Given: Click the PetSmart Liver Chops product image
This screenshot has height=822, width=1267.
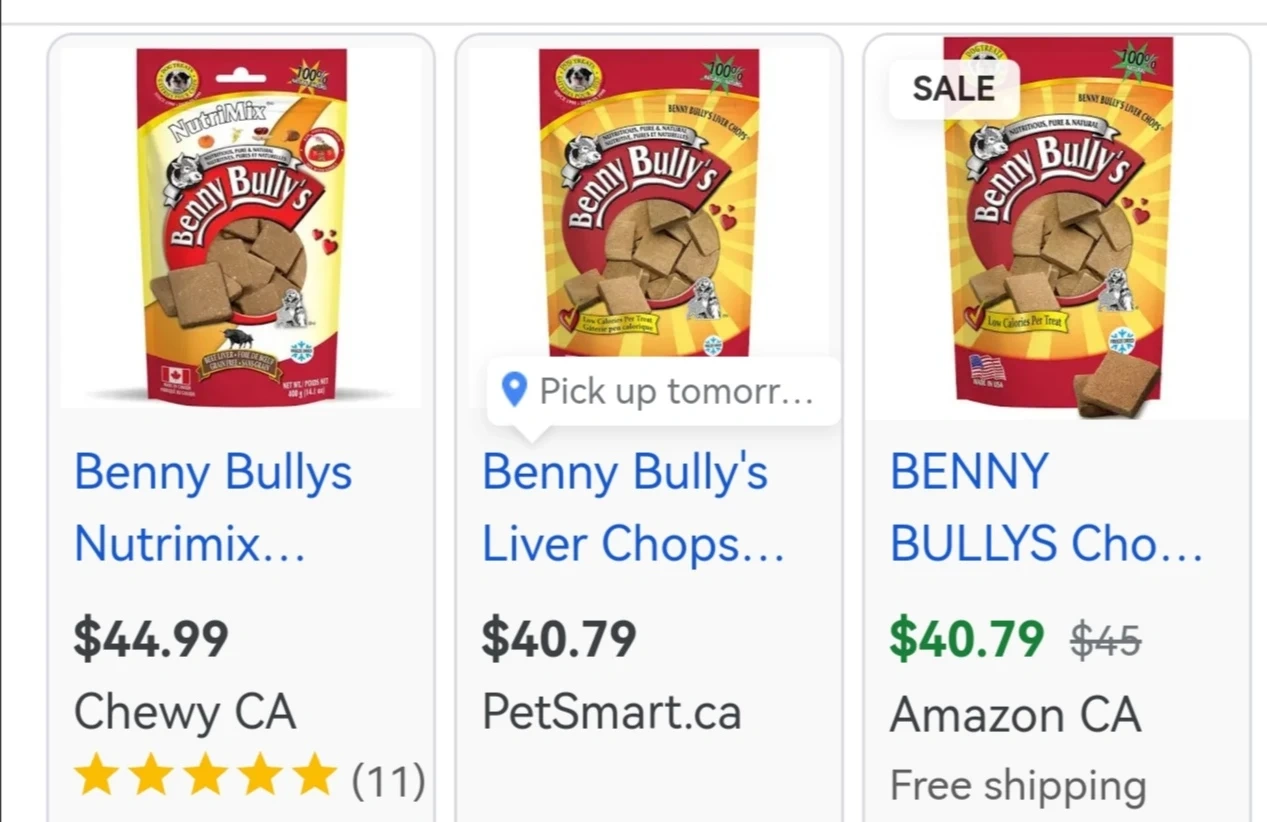Looking at the screenshot, I should click(x=648, y=205).
